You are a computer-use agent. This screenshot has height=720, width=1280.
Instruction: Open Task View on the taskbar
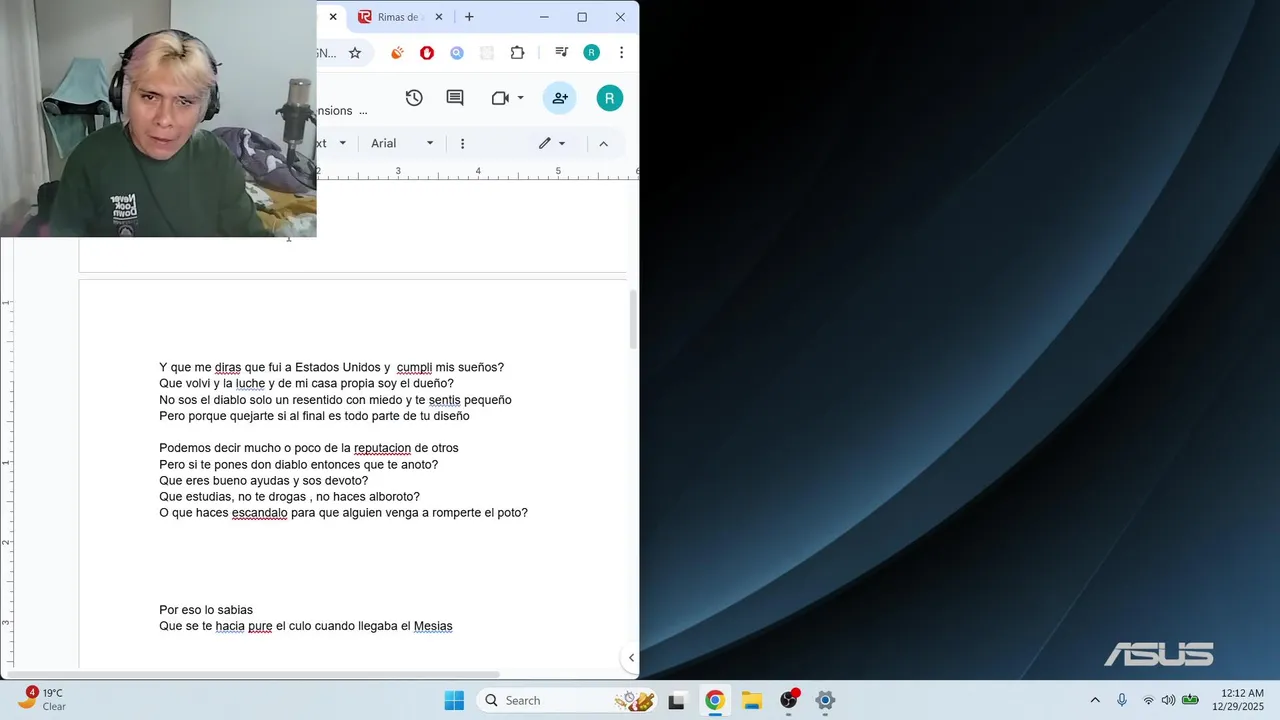(677, 700)
